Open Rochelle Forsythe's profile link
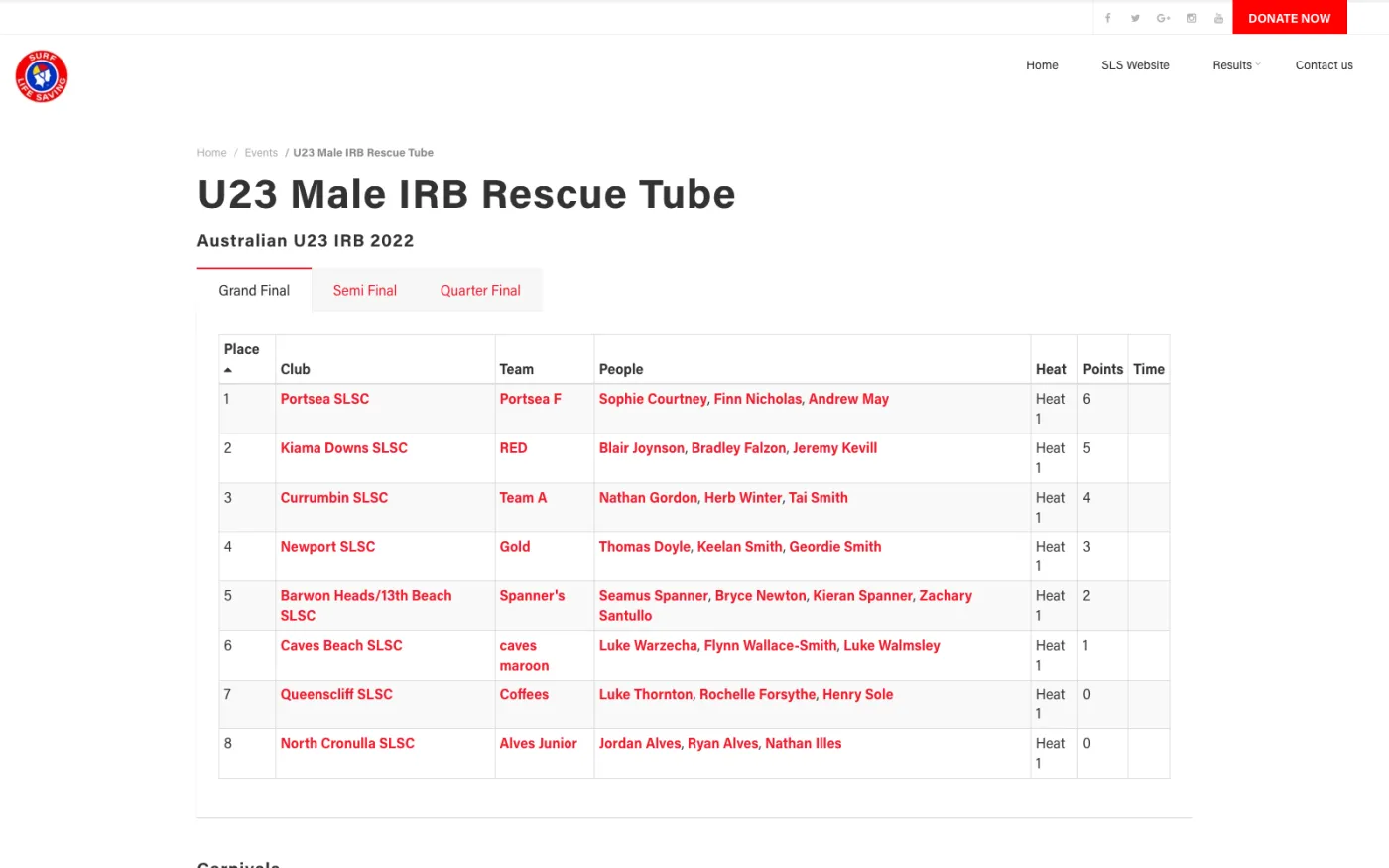The height and width of the screenshot is (868, 1389). tap(757, 695)
